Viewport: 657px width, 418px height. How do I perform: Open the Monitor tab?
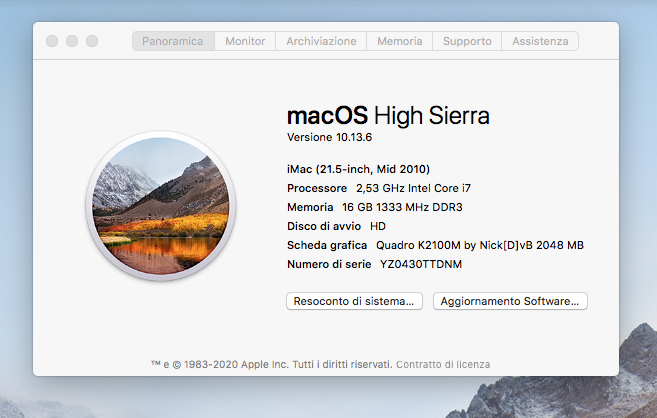coord(245,41)
